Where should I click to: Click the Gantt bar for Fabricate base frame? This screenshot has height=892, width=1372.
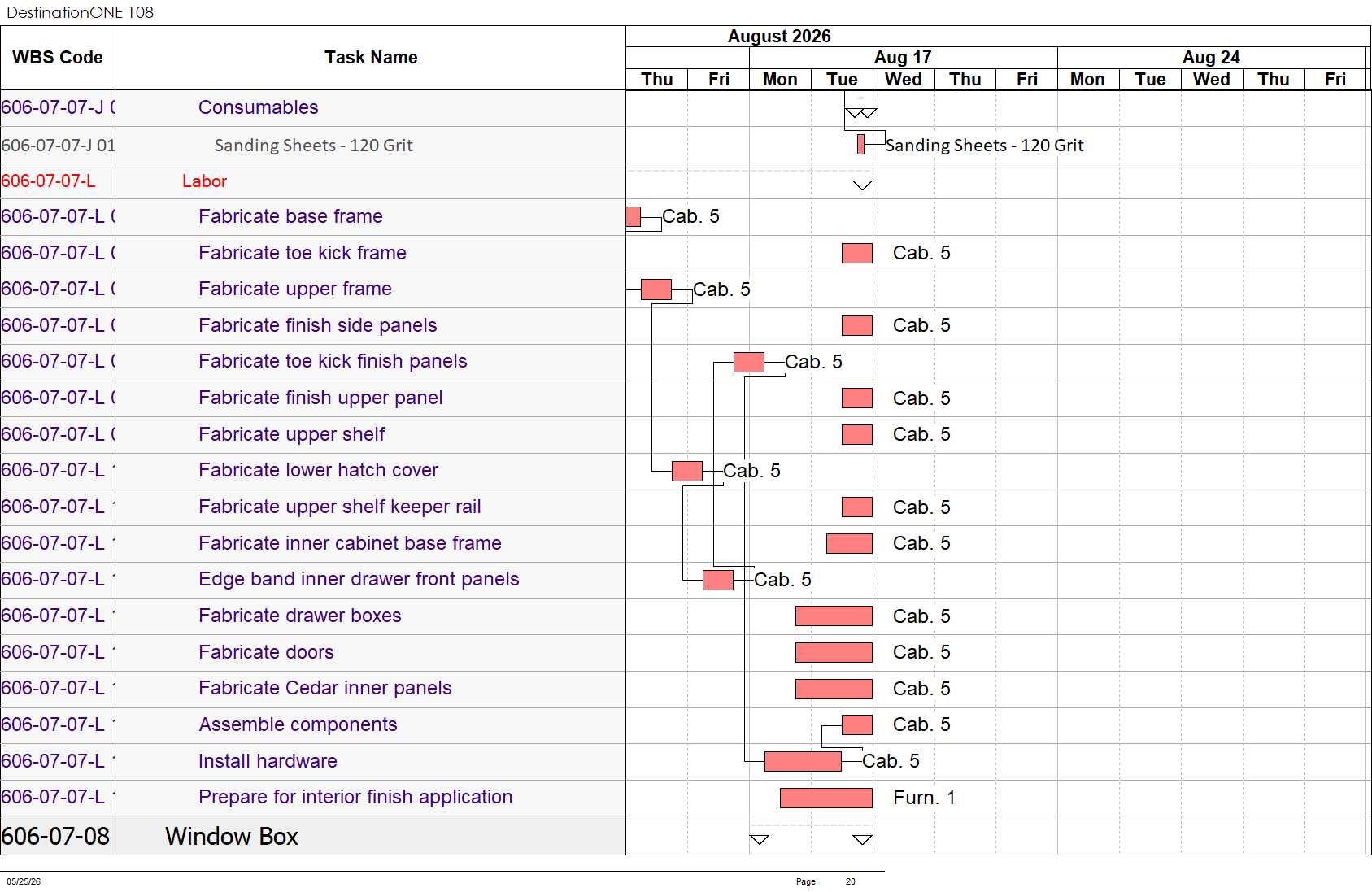pos(634,216)
